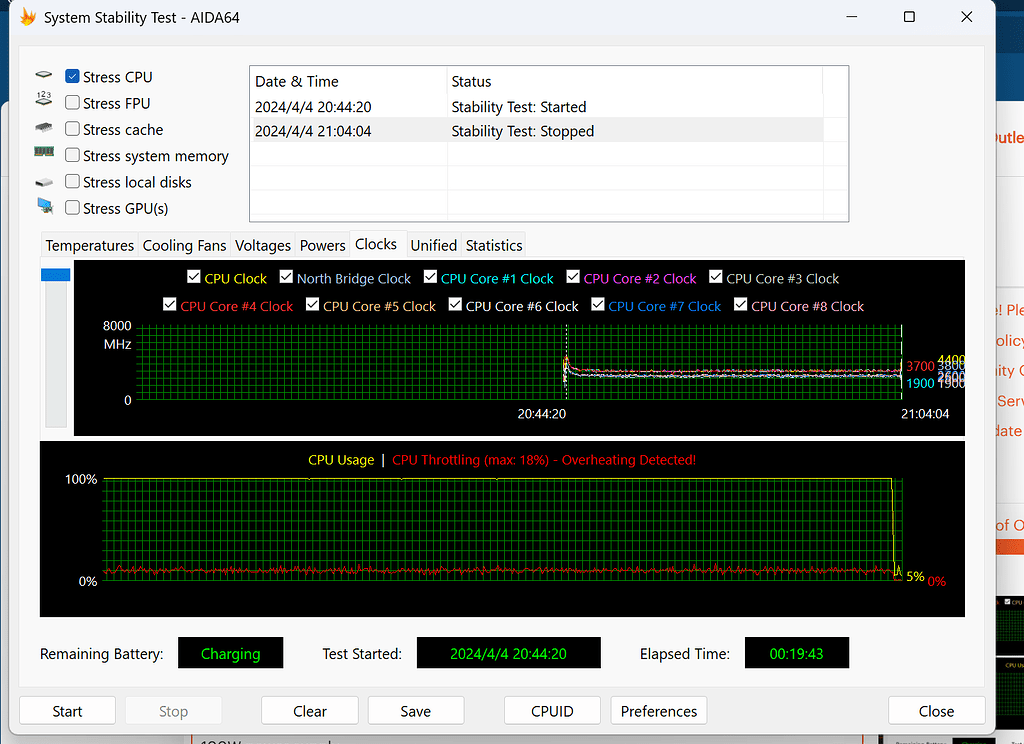This screenshot has height=744, width=1024.
Task: Open the Statistics tab
Action: click(x=493, y=244)
